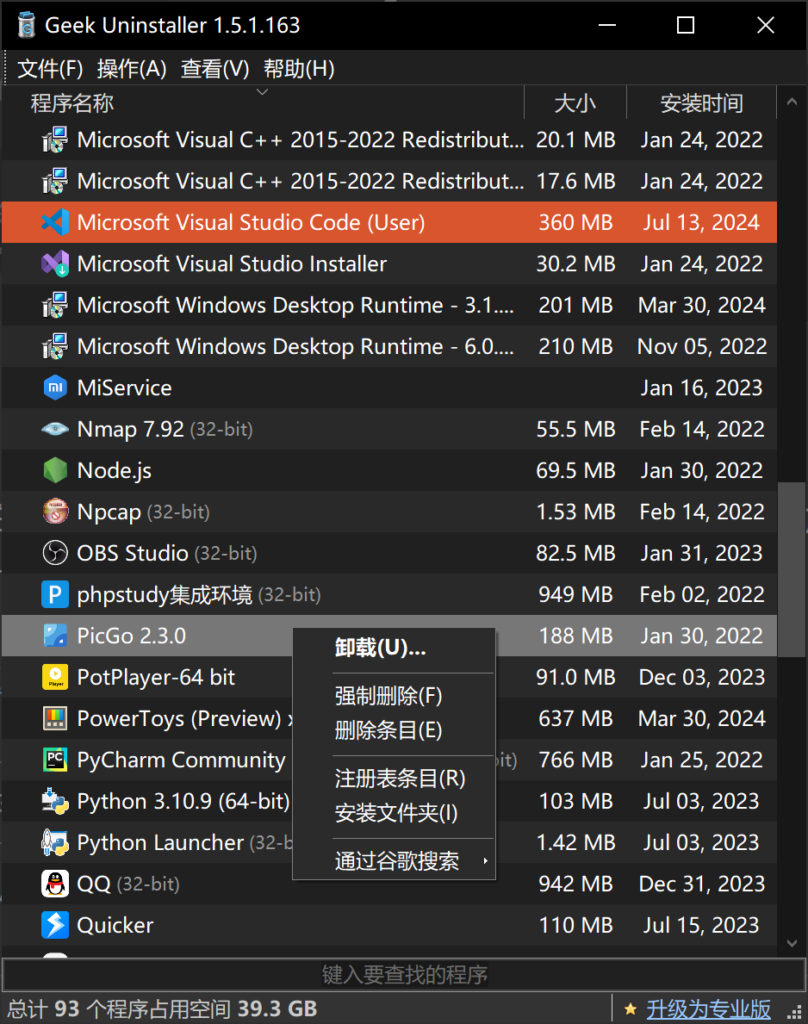The width and height of the screenshot is (808, 1024).
Task: Select the phpstudy集成环境 entry
Action: pyautogui.click(x=389, y=594)
